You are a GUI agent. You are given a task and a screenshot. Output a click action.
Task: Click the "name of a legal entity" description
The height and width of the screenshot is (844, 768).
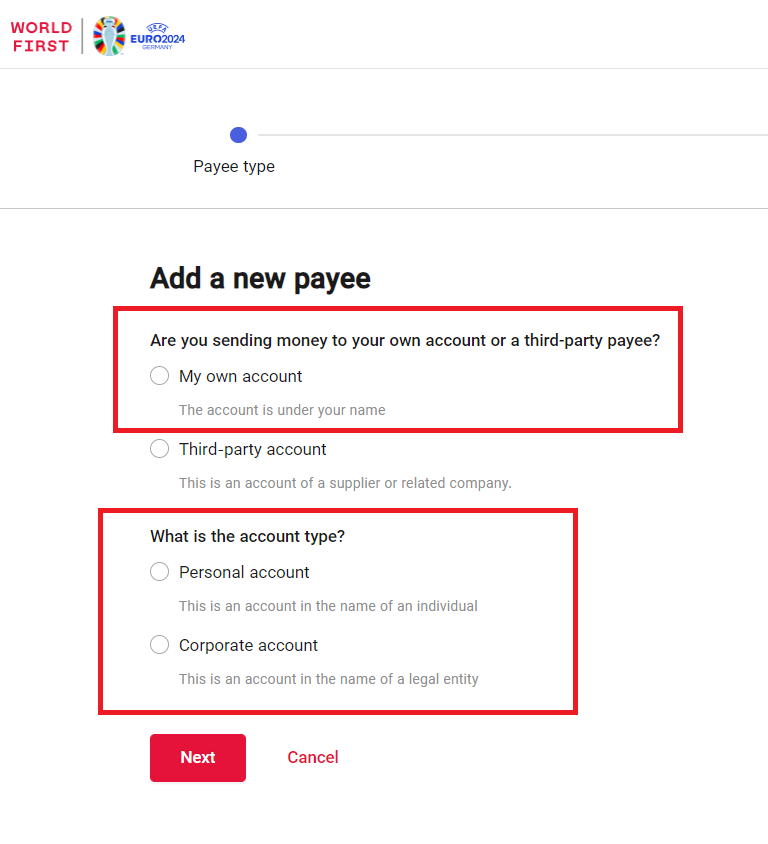(x=328, y=679)
